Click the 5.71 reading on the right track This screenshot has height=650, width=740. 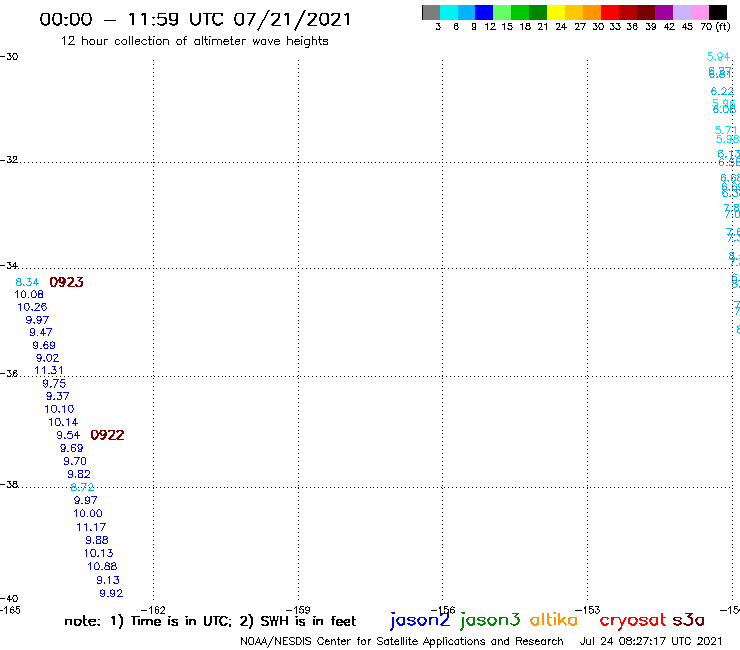[726, 130]
